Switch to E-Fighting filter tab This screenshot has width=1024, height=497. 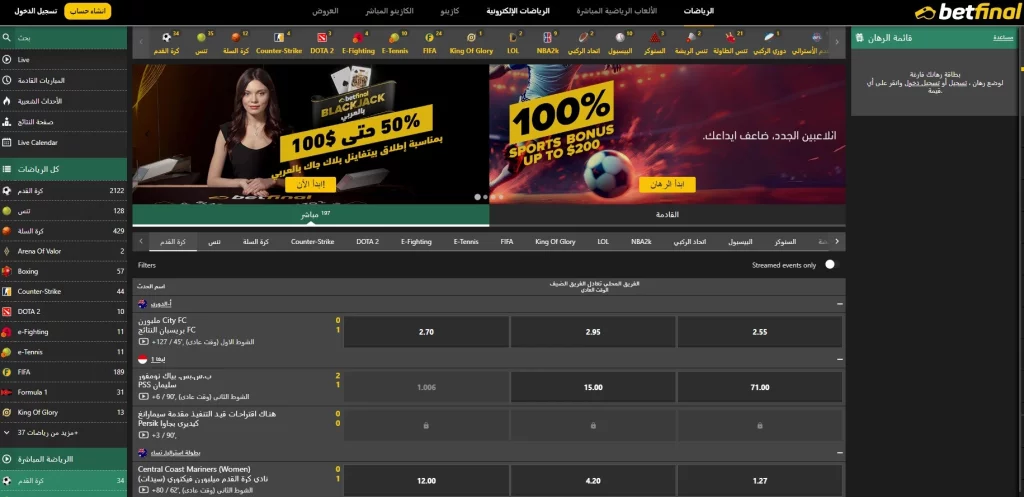click(x=416, y=242)
